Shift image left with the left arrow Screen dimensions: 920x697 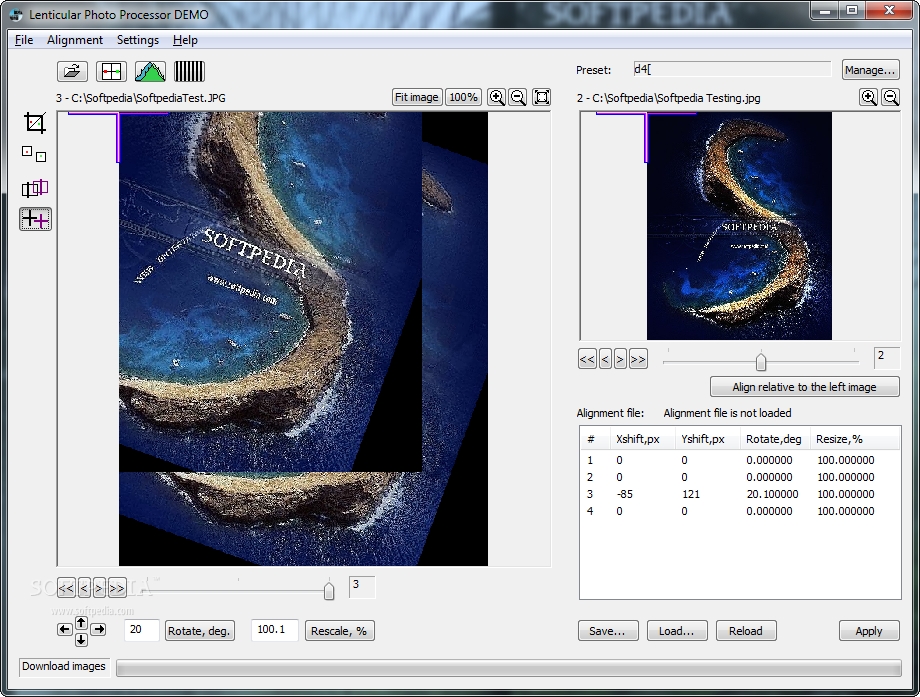(x=65, y=630)
